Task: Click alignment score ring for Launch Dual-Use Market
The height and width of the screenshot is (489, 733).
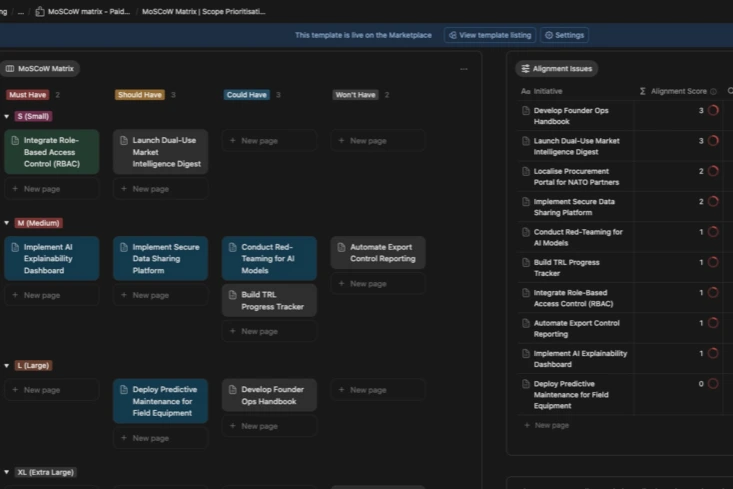Action: click(x=713, y=141)
